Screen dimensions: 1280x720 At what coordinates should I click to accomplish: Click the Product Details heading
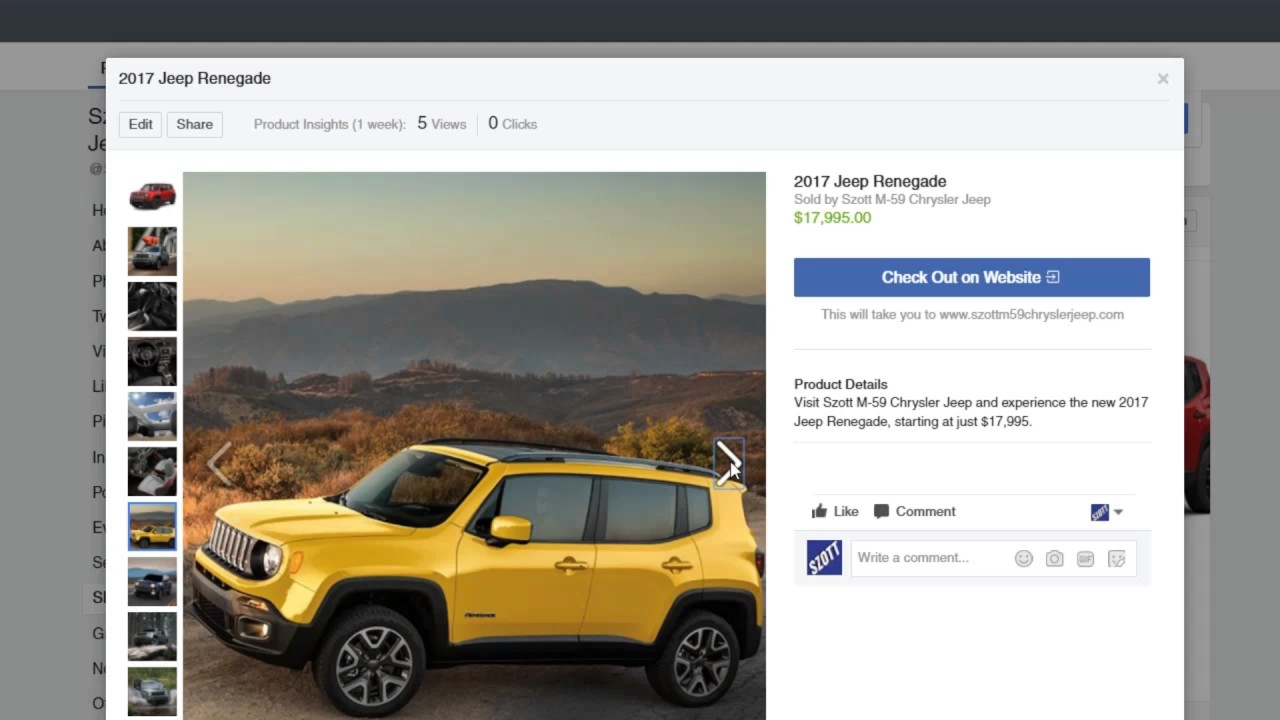coord(840,384)
